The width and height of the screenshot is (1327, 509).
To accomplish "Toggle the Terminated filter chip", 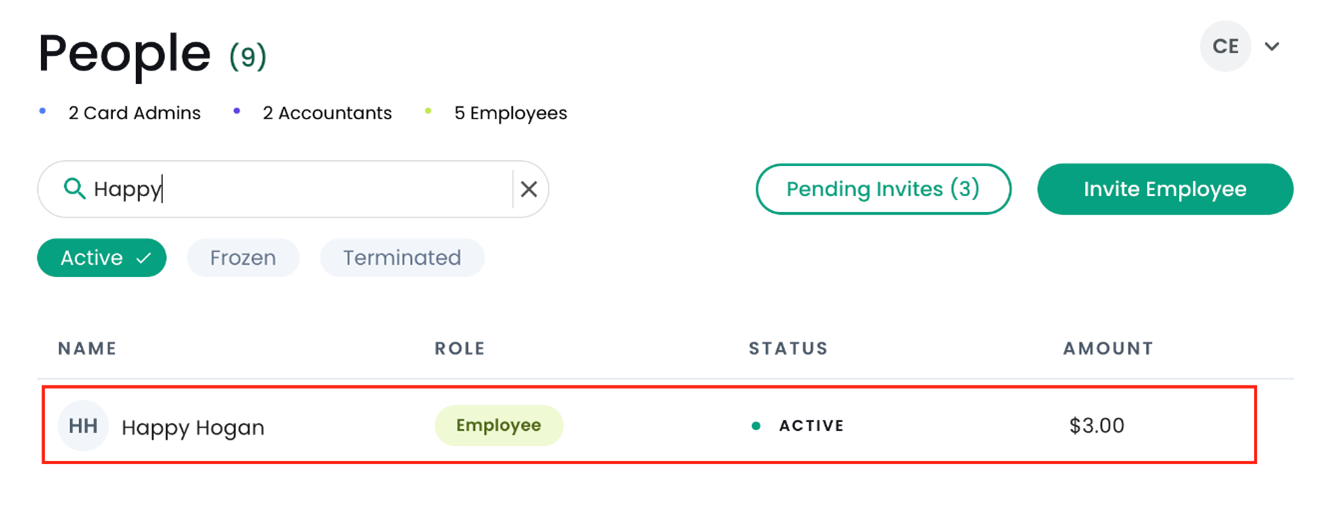I will click(402, 258).
